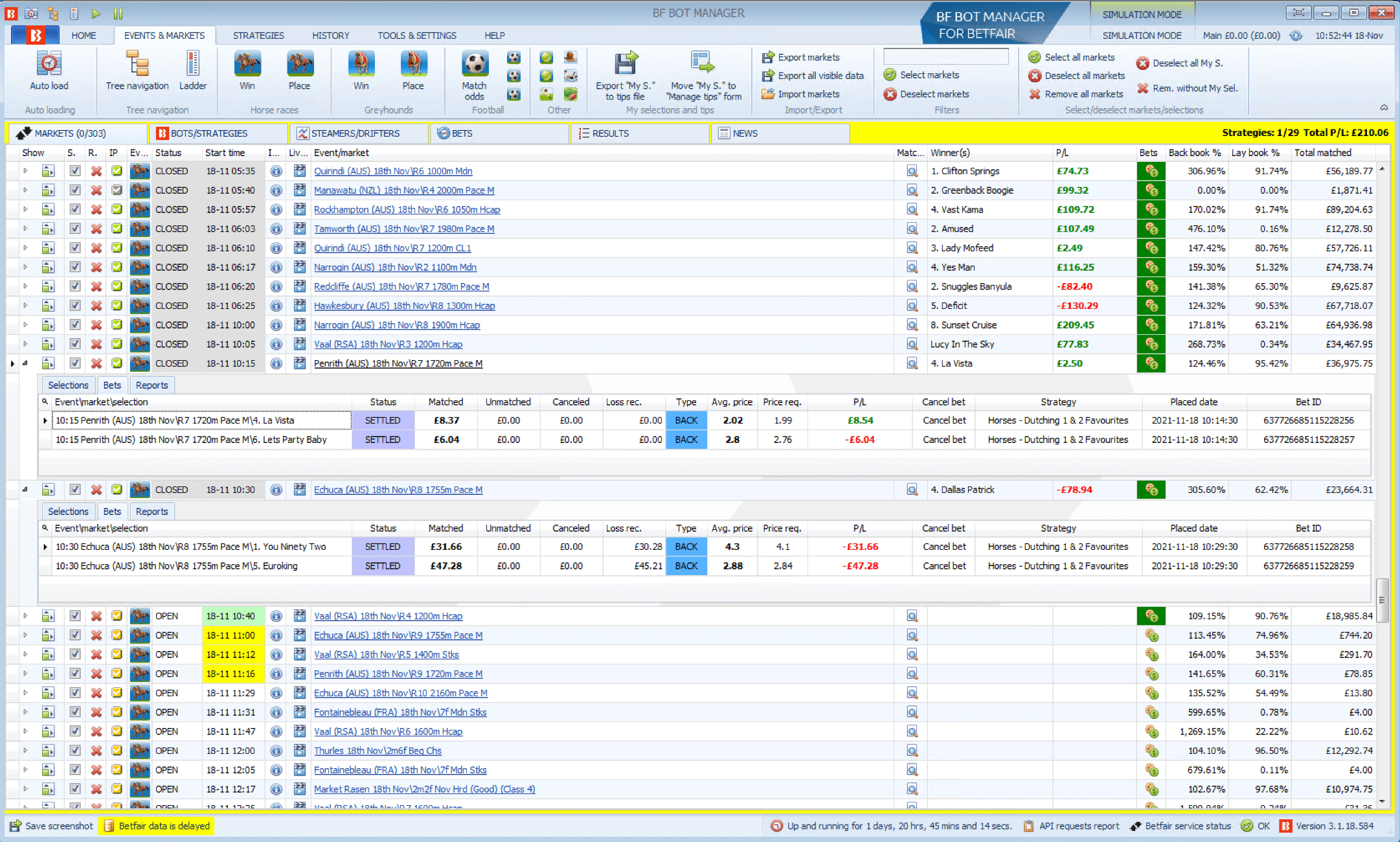Expand the Tamworth R7 1980m Pace M row
The width and height of the screenshot is (1400, 842).
25,229
